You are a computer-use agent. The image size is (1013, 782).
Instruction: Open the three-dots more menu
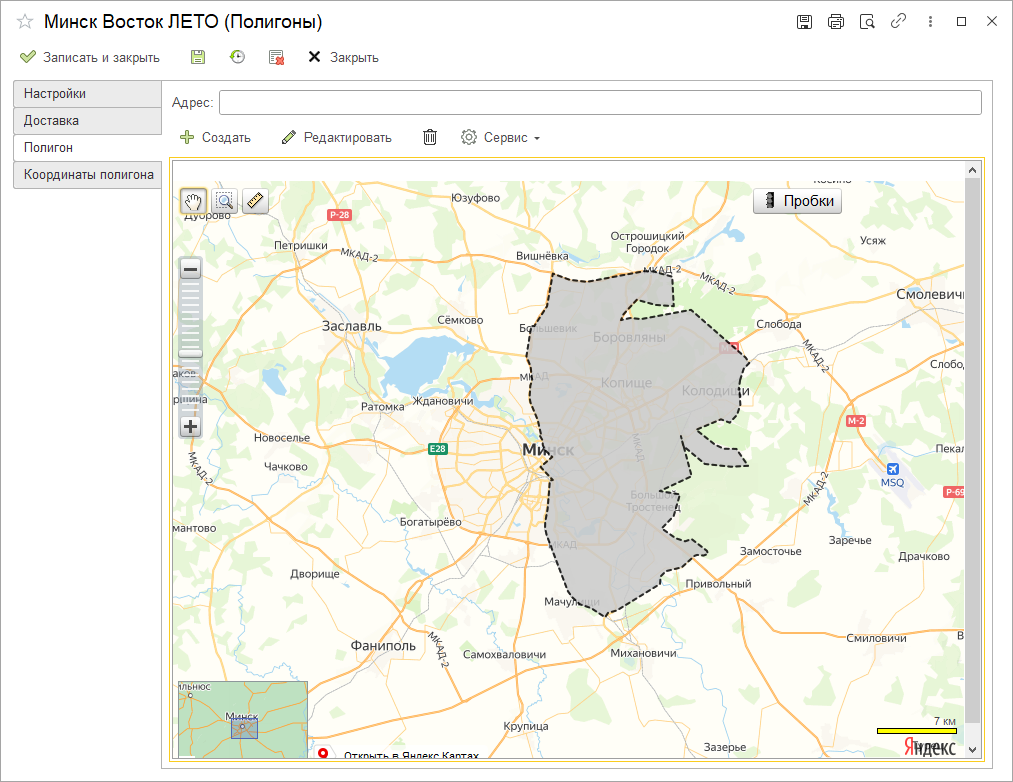[930, 22]
